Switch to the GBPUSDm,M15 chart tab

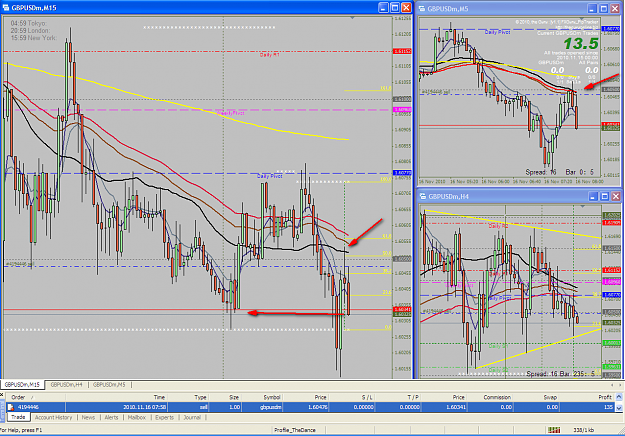coord(22,385)
